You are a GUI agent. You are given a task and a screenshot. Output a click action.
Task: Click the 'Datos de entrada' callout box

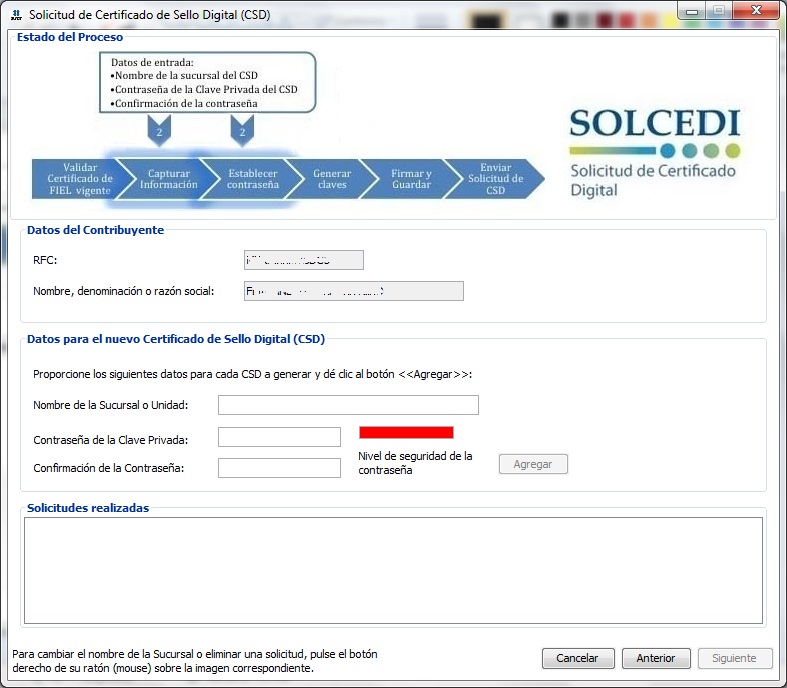pos(207,82)
